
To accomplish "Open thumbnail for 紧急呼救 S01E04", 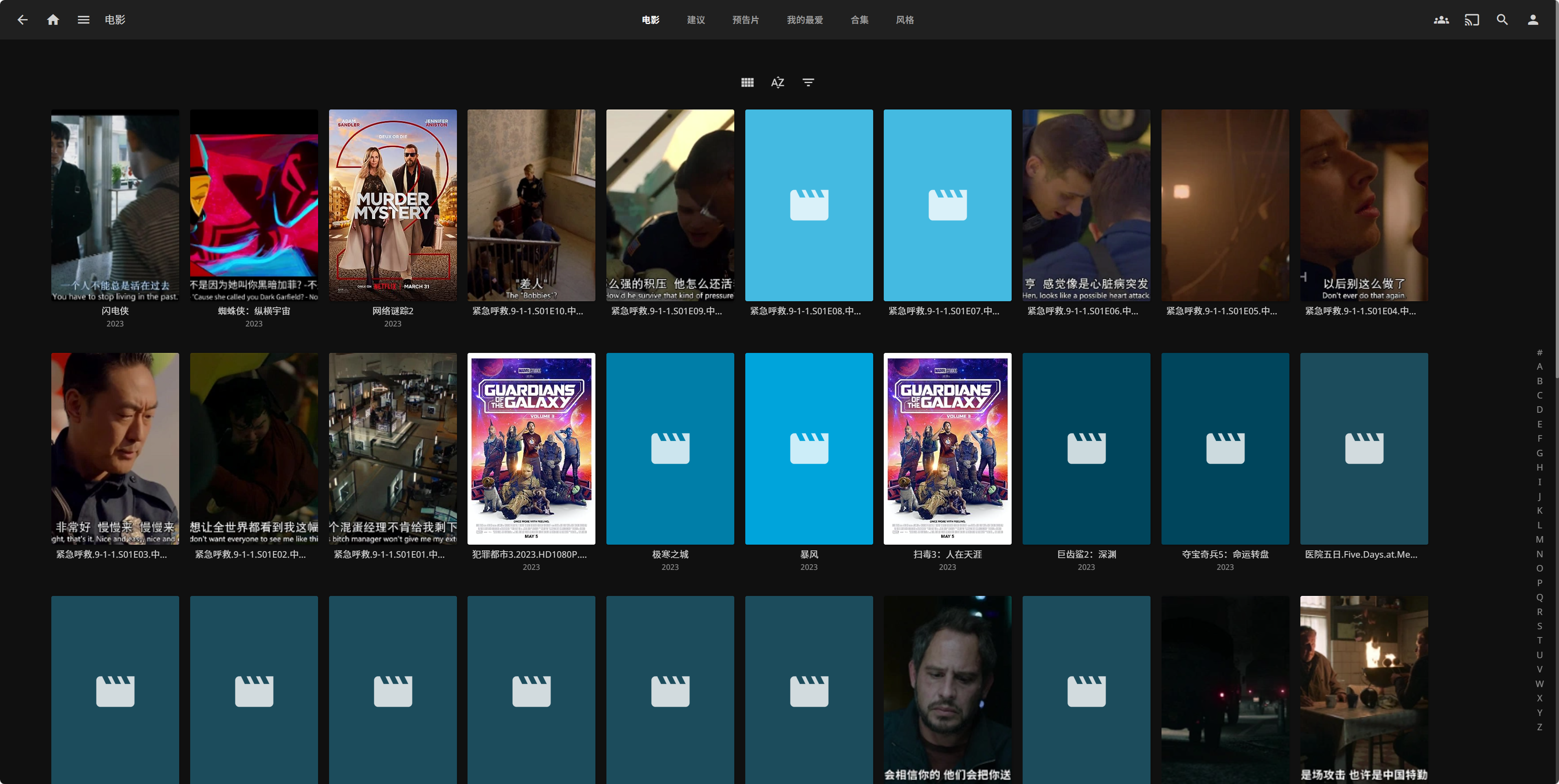I will [x=1364, y=205].
